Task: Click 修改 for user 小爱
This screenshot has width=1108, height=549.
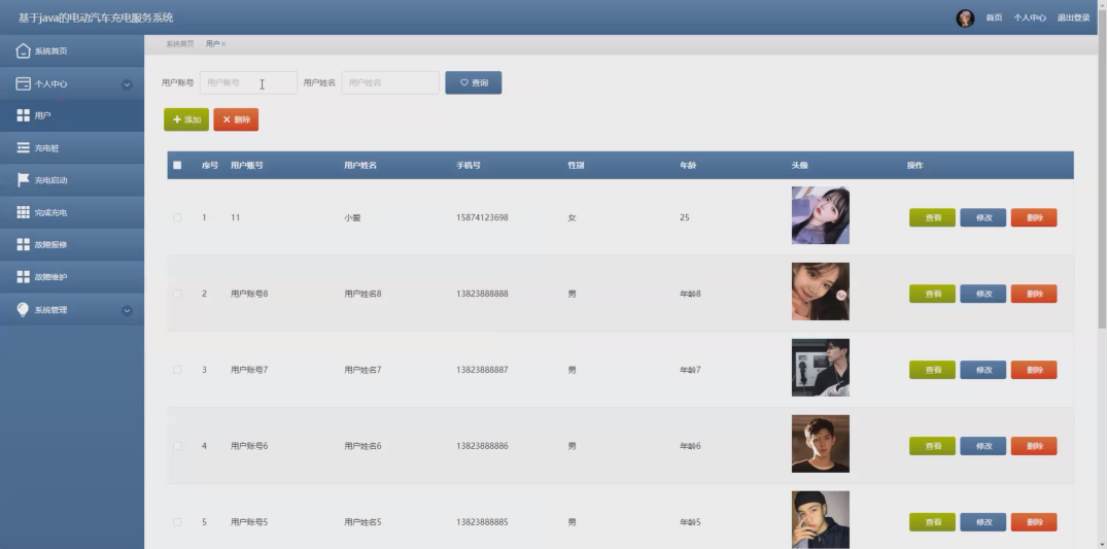Action: pos(983,218)
